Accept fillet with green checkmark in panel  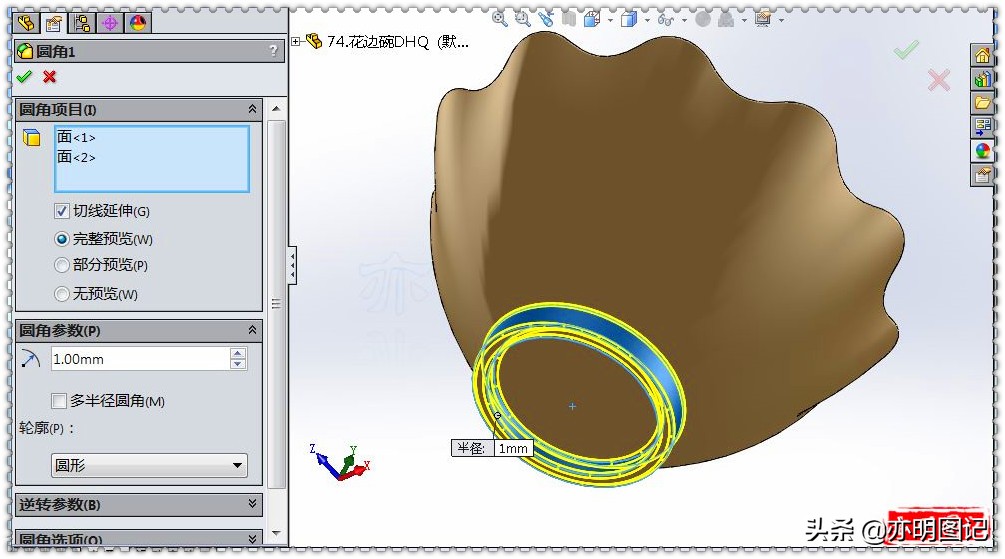24,77
